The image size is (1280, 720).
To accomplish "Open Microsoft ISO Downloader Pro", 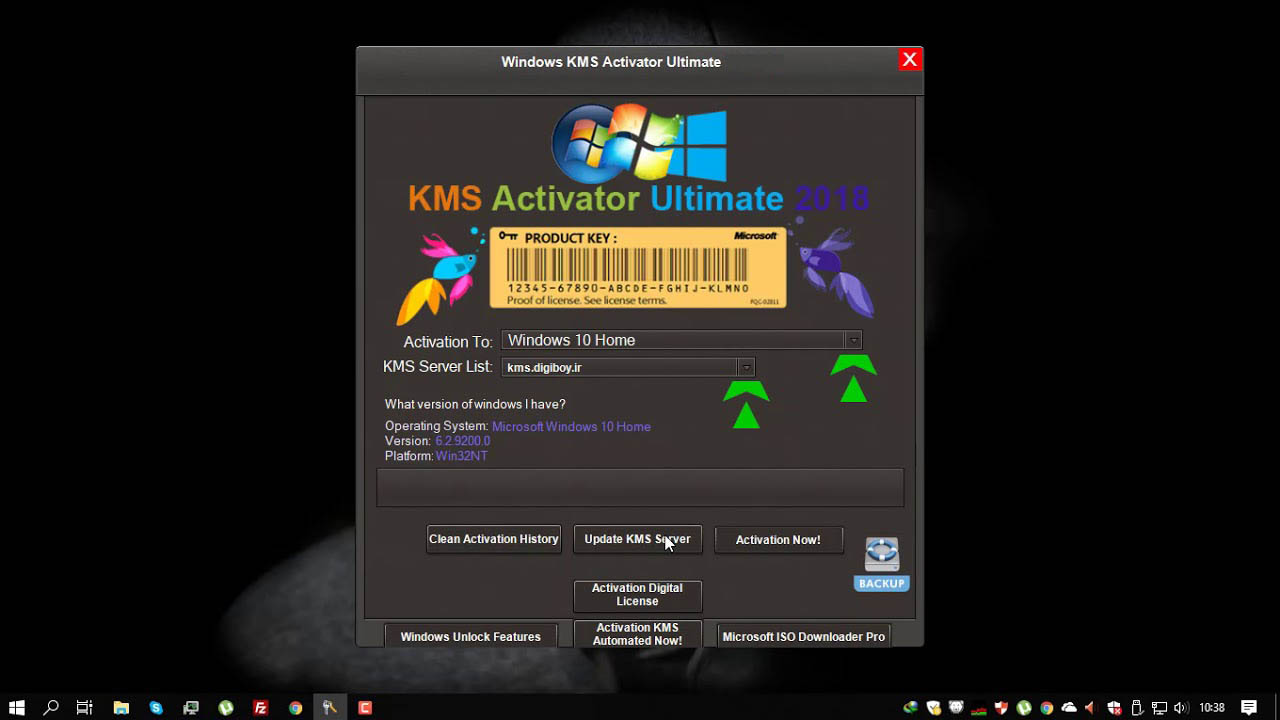I will 803,636.
